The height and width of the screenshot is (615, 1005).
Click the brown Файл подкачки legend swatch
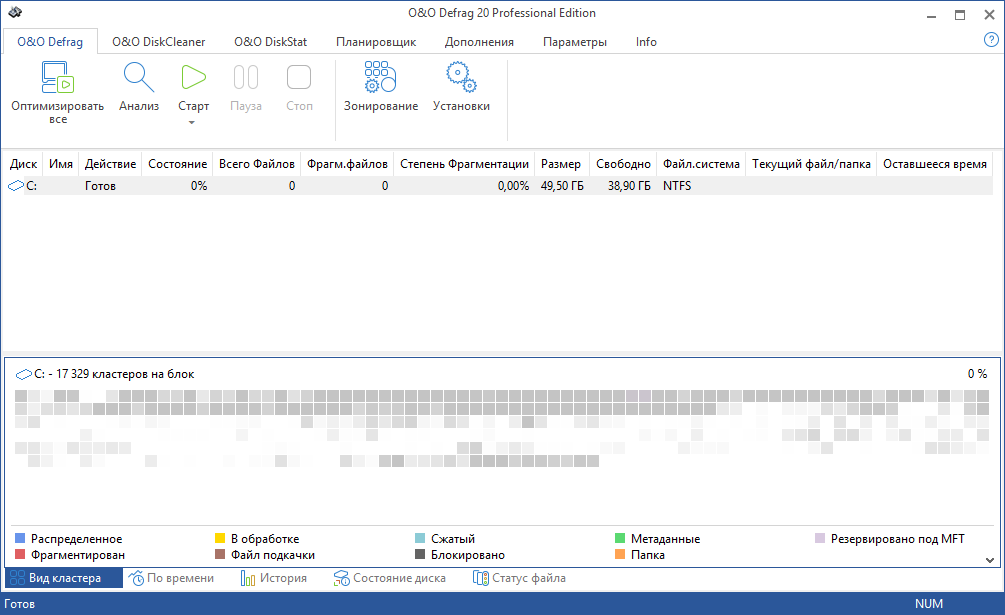[220, 554]
